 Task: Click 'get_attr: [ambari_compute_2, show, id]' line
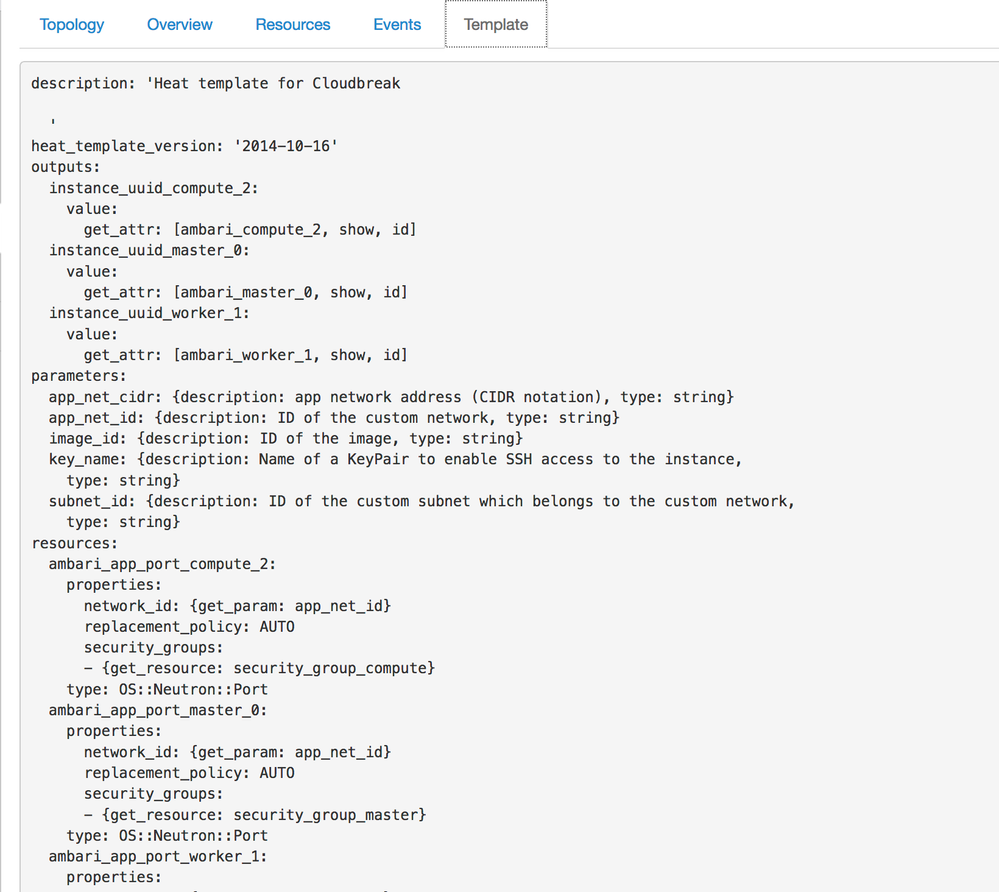point(250,229)
